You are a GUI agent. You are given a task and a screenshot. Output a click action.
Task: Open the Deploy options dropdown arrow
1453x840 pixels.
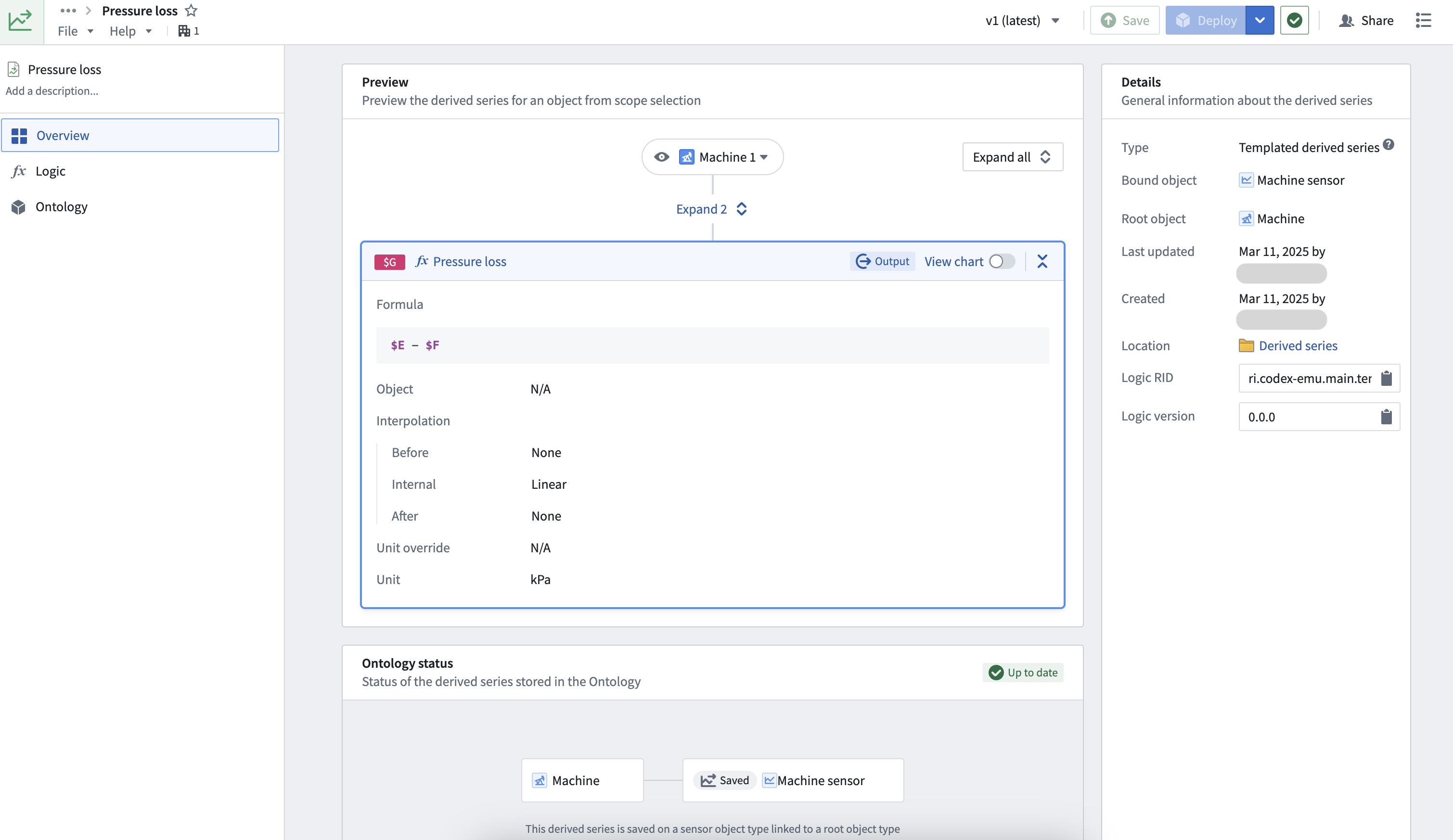1260,20
